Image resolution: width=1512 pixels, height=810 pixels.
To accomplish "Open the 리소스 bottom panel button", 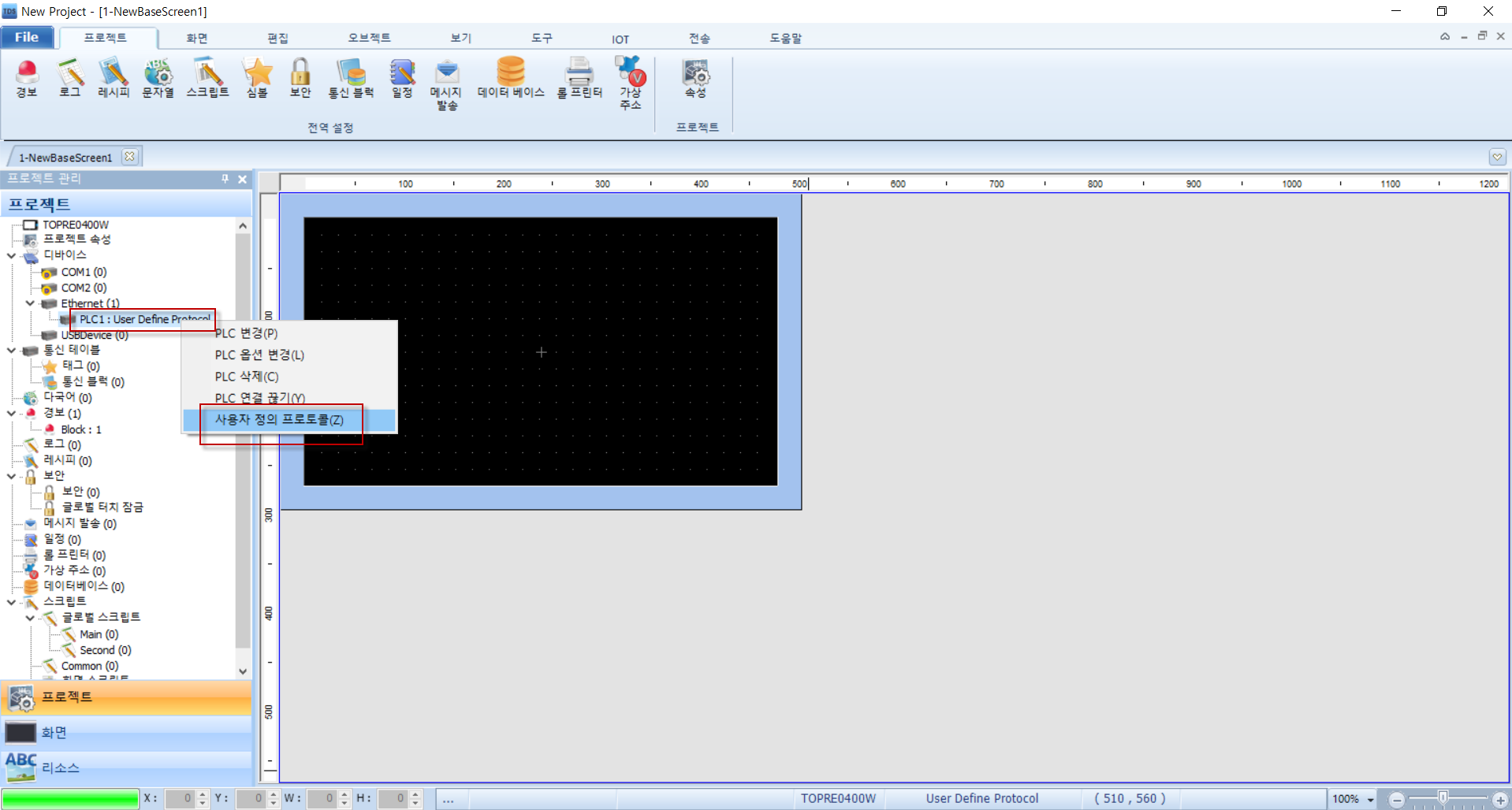I will point(126,767).
